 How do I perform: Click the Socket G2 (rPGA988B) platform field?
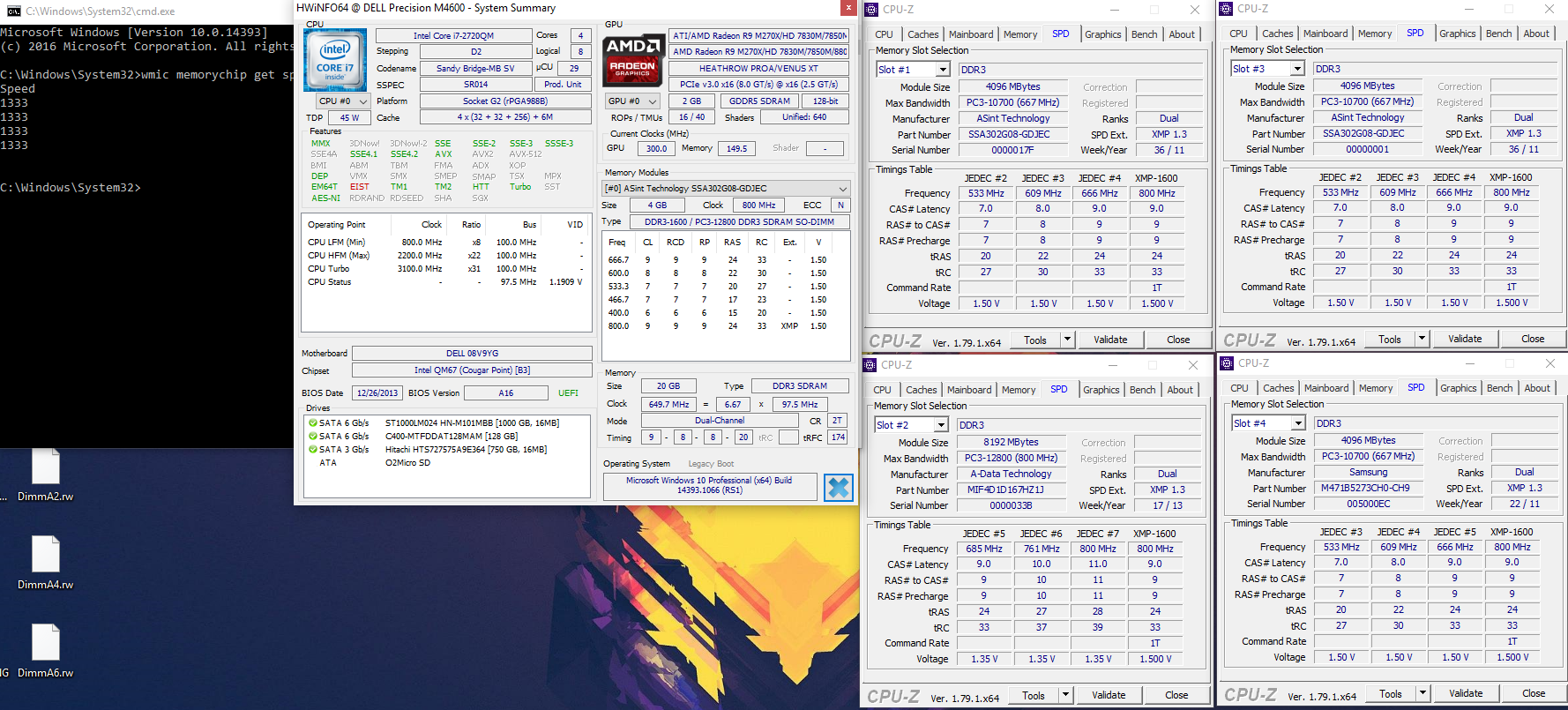pyautogui.click(x=505, y=101)
